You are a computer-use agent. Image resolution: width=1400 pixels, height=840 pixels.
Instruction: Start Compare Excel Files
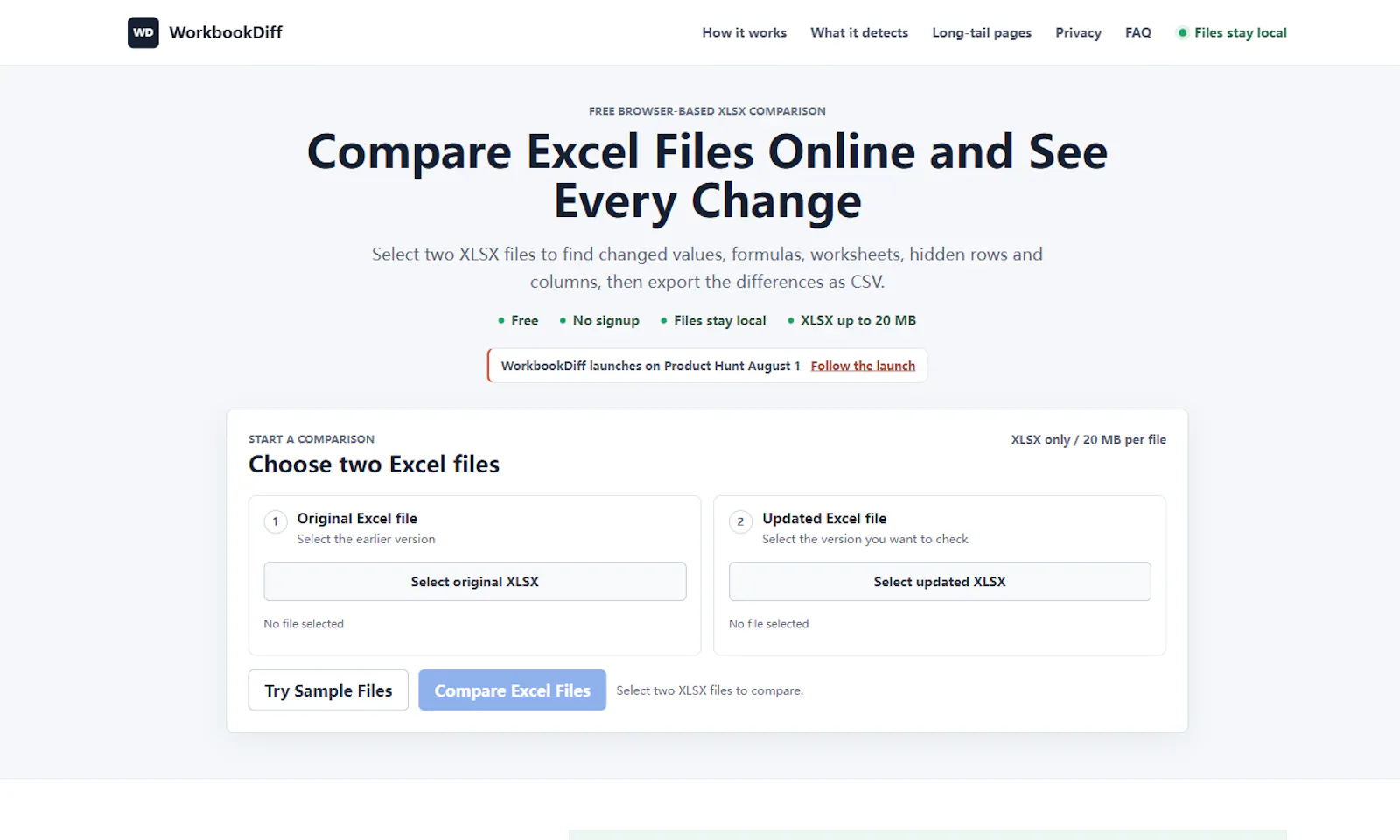coord(512,690)
